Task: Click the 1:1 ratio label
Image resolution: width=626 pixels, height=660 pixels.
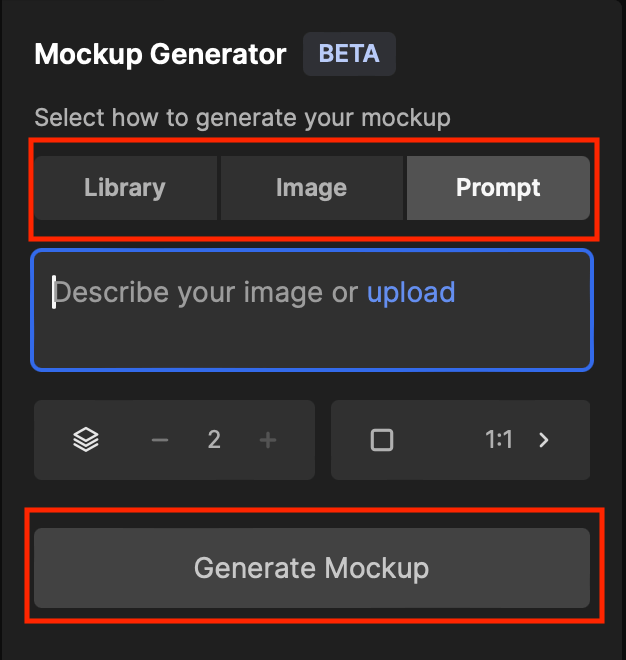Action: (x=499, y=440)
